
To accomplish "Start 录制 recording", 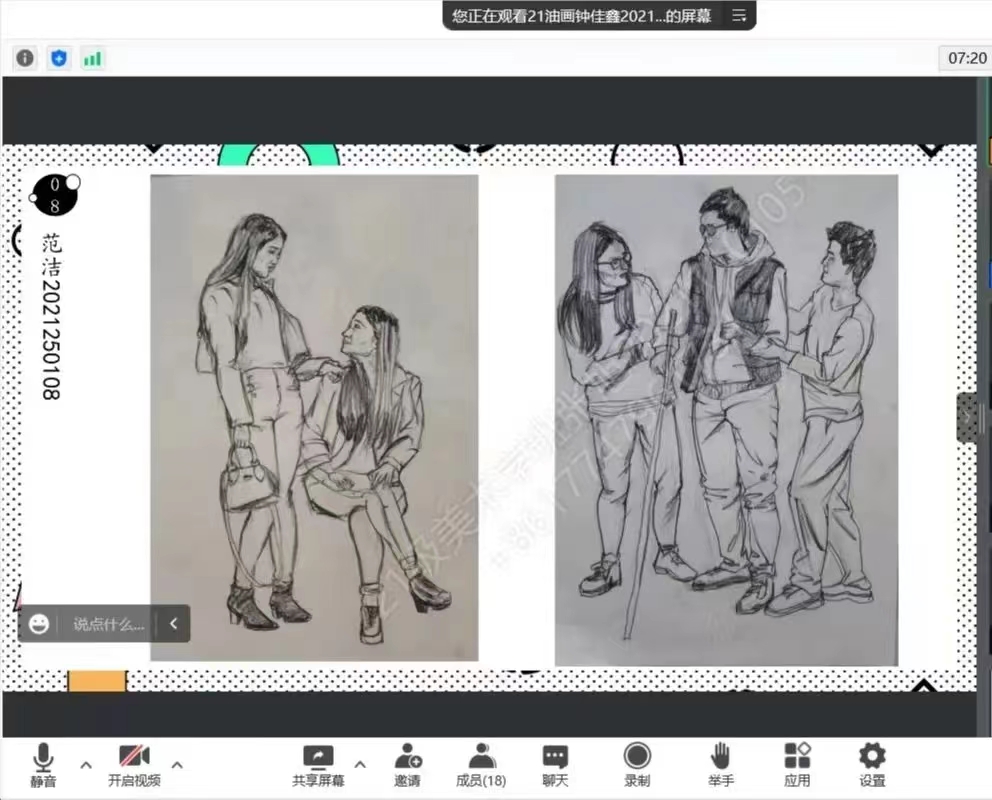I will pos(637,764).
